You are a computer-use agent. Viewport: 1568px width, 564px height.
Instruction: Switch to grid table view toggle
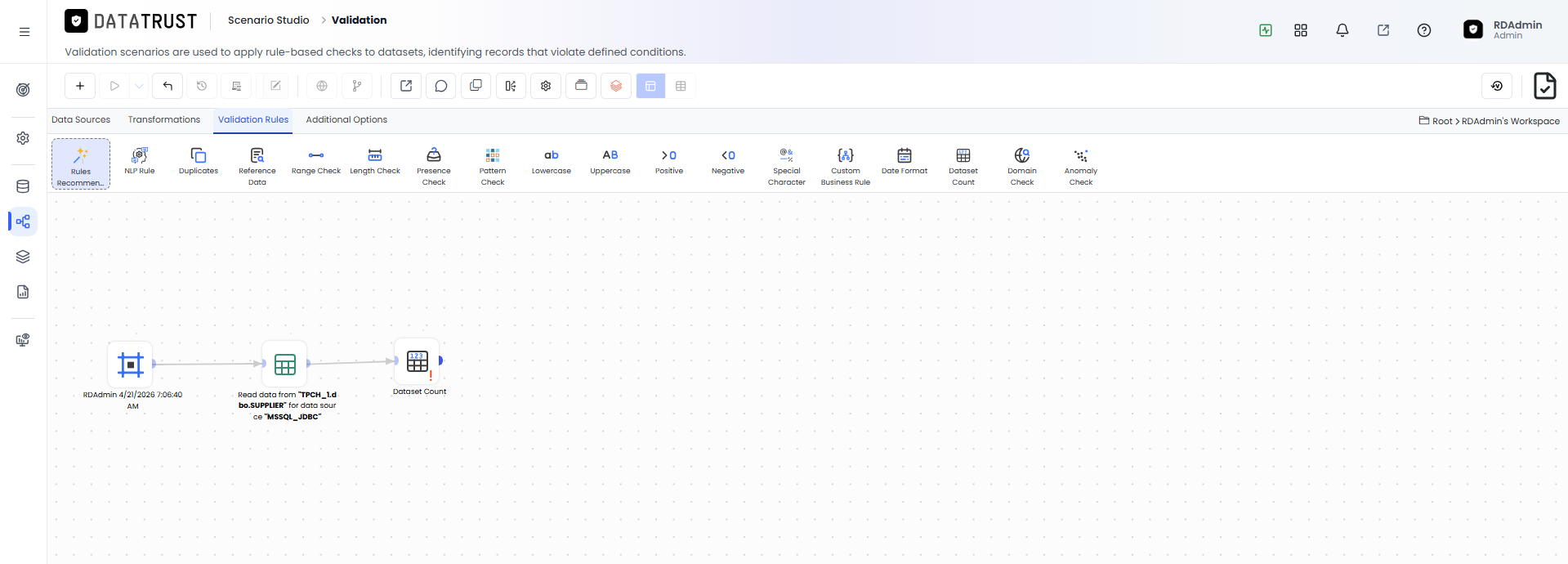pyautogui.click(x=681, y=86)
